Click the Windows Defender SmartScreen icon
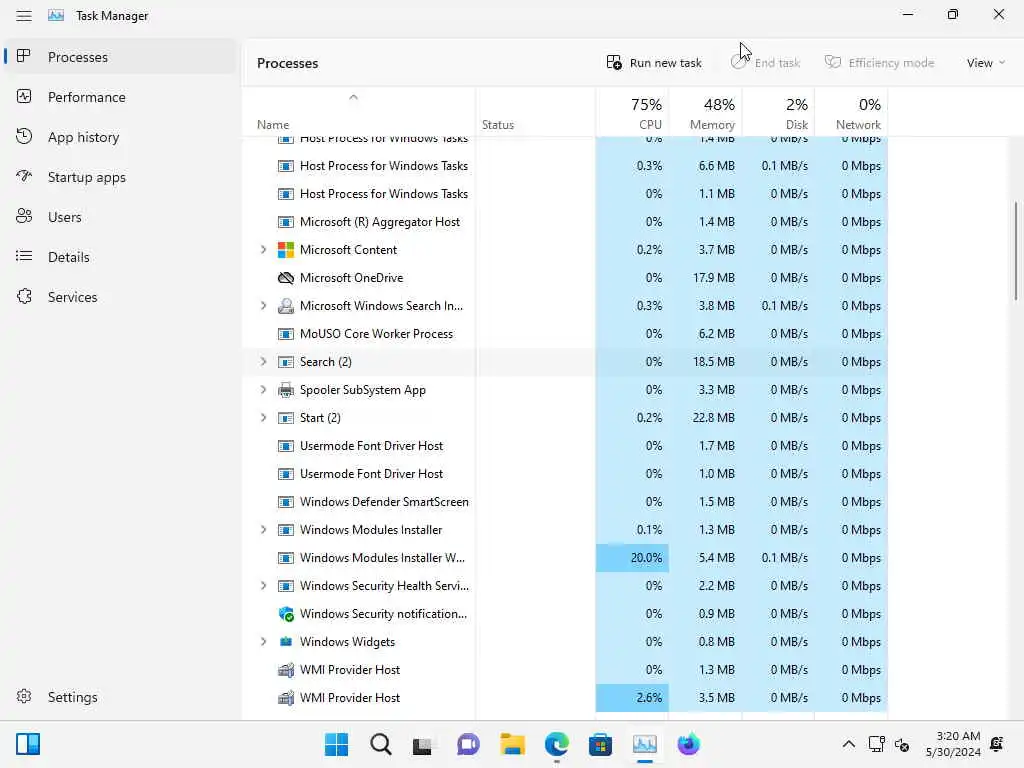Screen dimensions: 1024x768 coord(285,502)
